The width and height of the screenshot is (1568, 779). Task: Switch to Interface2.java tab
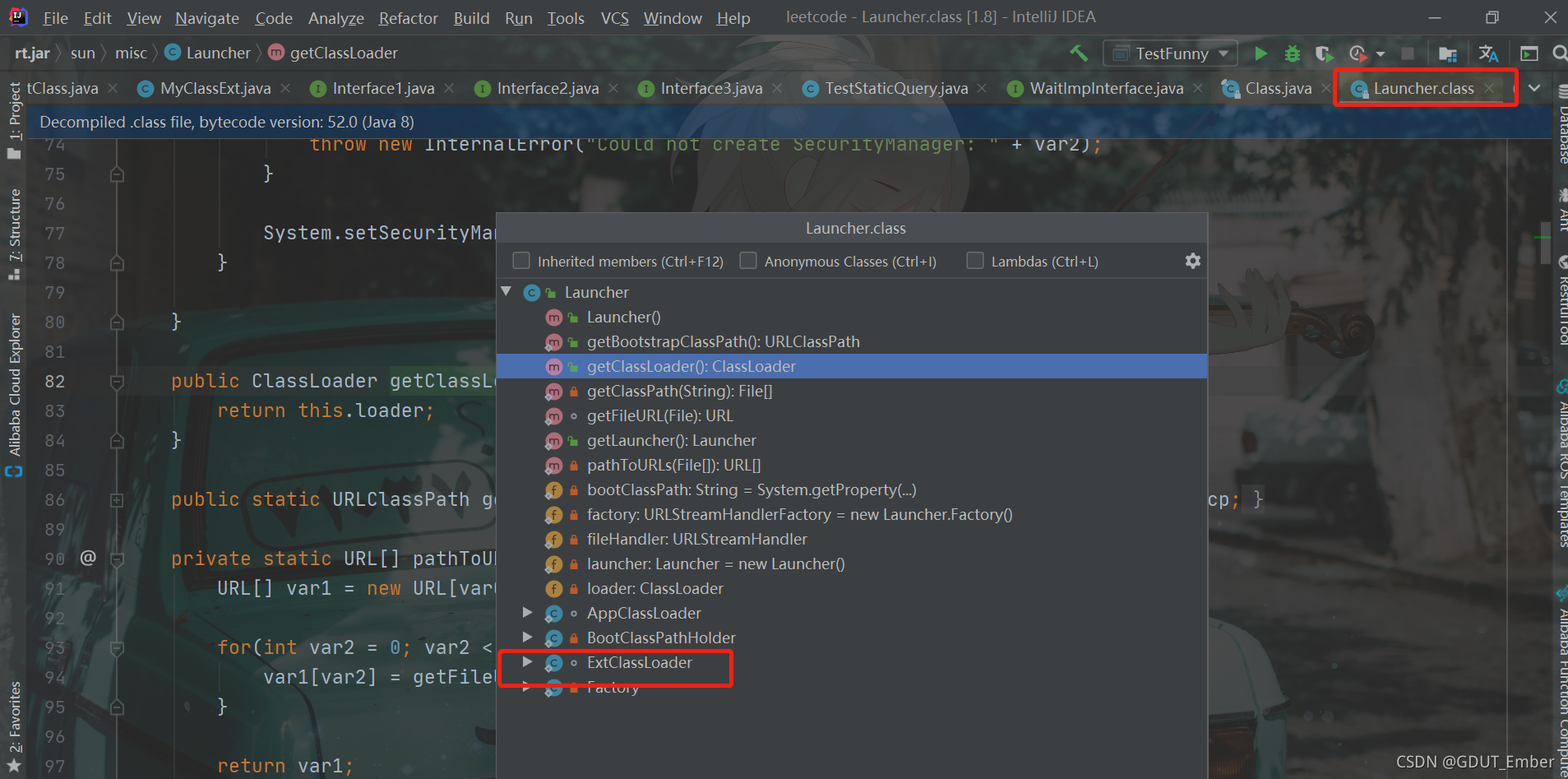click(x=548, y=89)
